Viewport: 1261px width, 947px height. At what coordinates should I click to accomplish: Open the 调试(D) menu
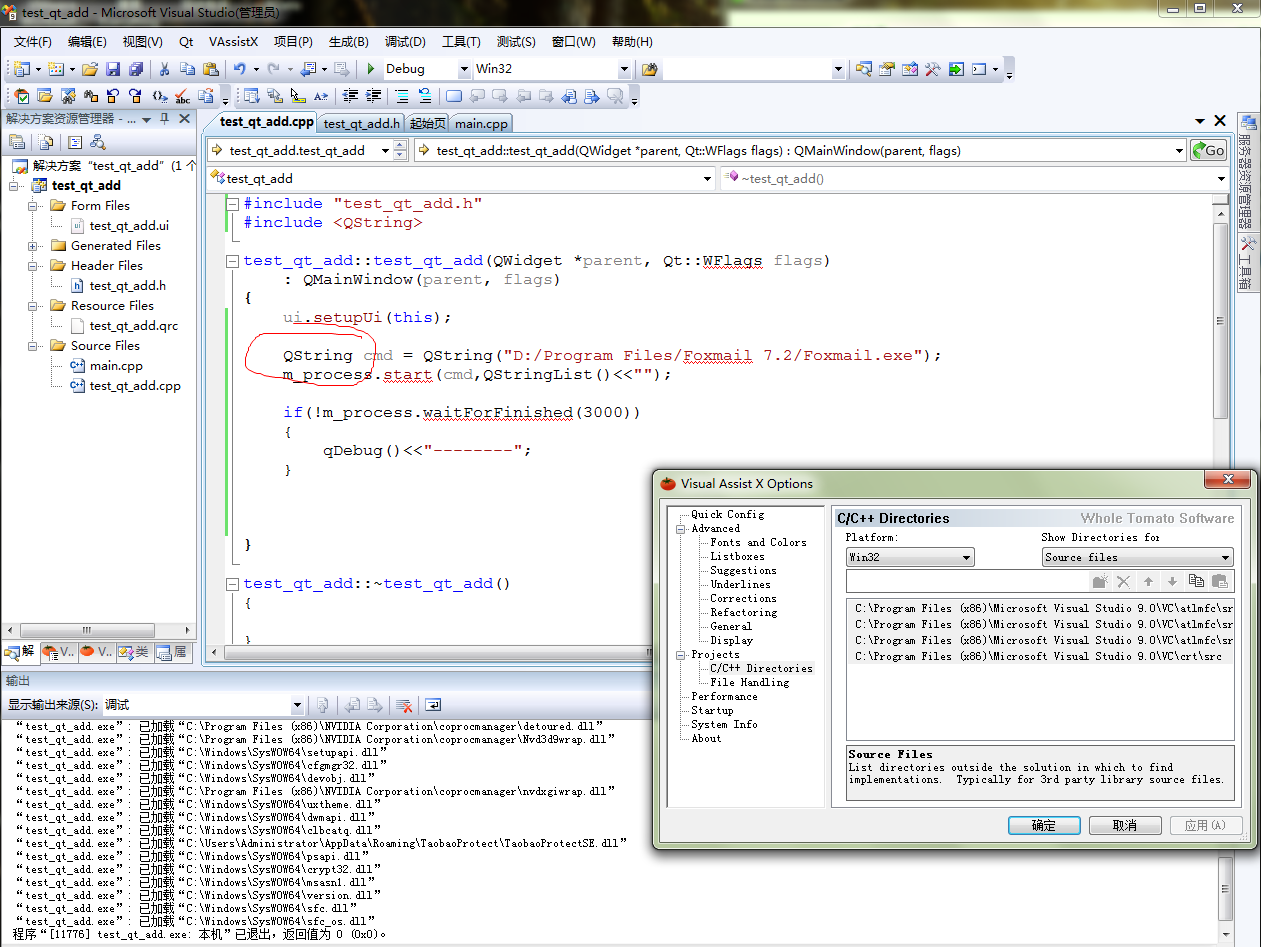[405, 42]
